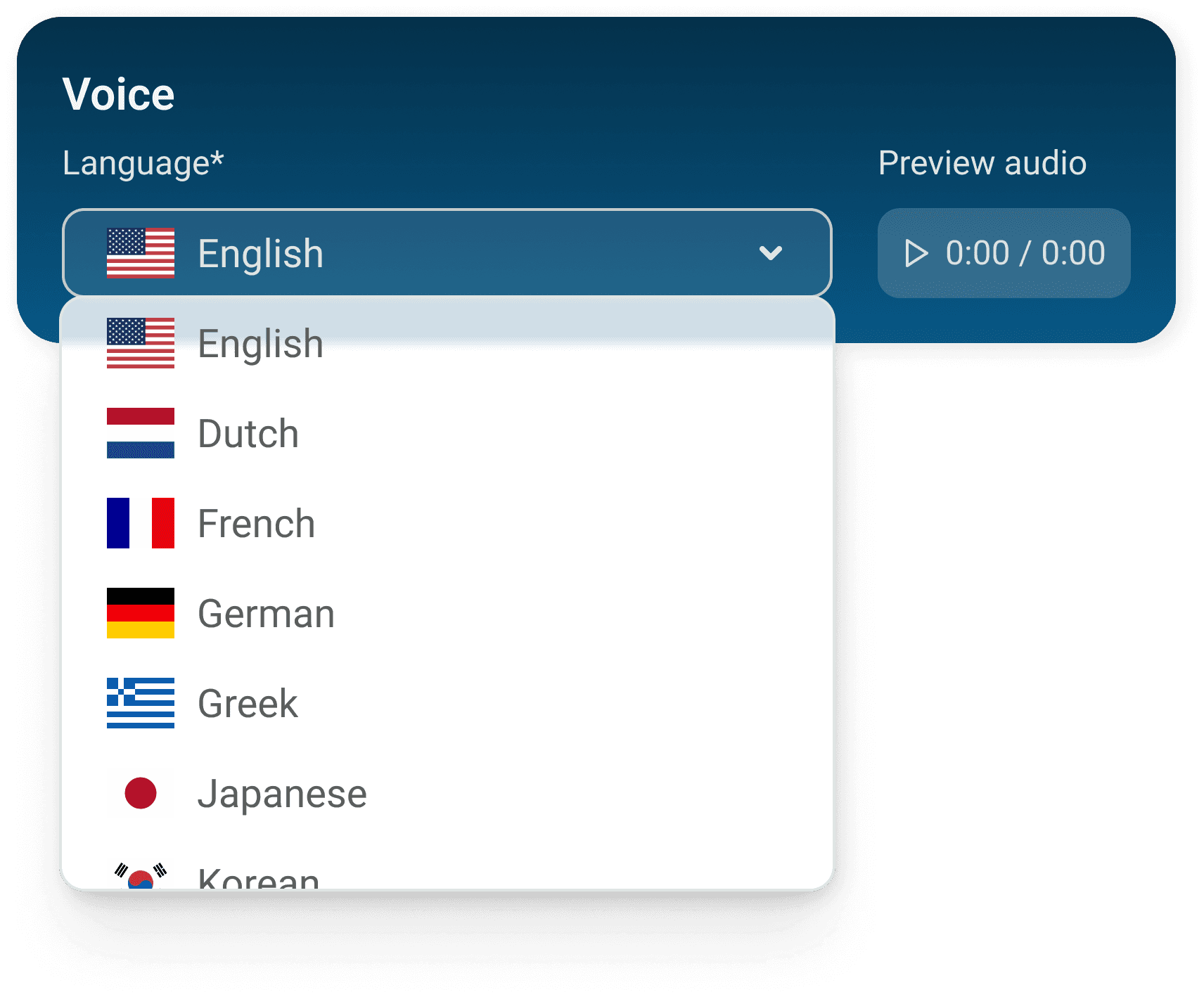Viewport: 1204px width, 1004px height.
Task: Choose Dutch in the dropdown list
Action: pos(447,433)
